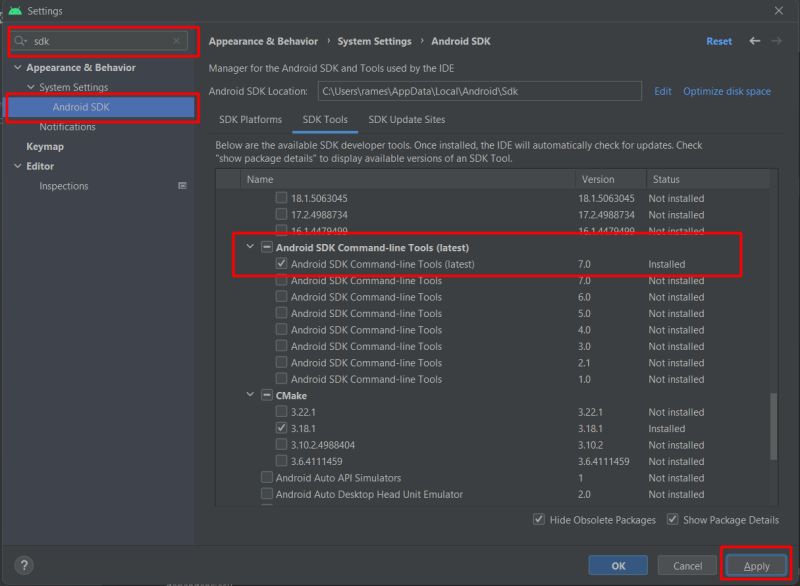The image size is (800, 586).
Task: Click the back navigation arrow near Reset
Action: tap(756, 41)
